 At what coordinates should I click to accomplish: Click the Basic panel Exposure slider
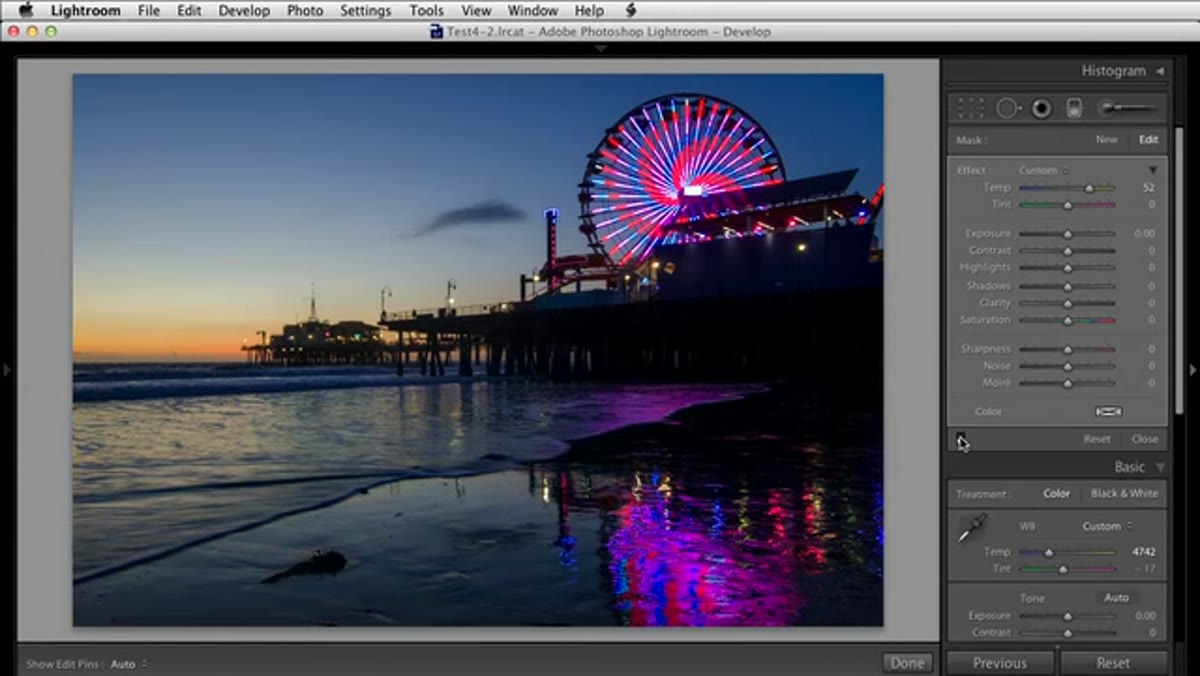point(1067,616)
